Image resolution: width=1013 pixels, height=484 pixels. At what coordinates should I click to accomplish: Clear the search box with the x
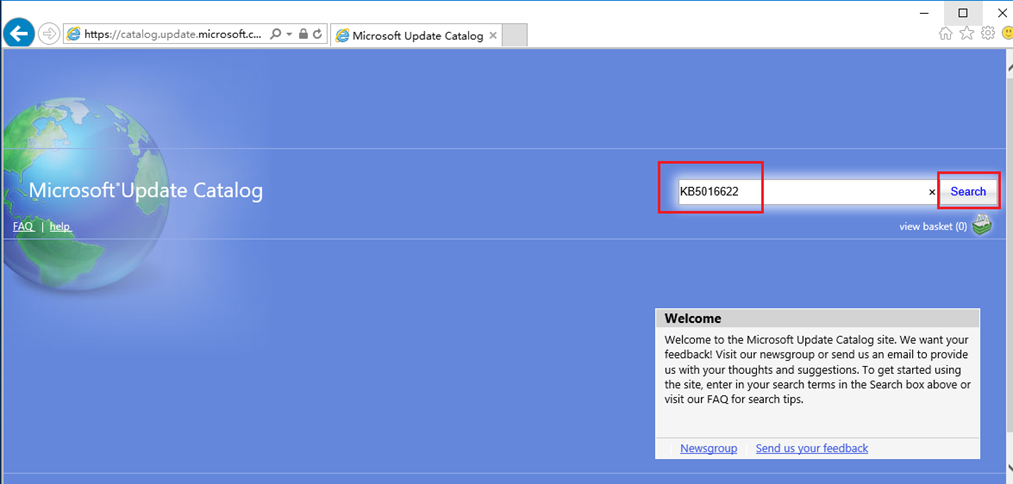coord(932,192)
